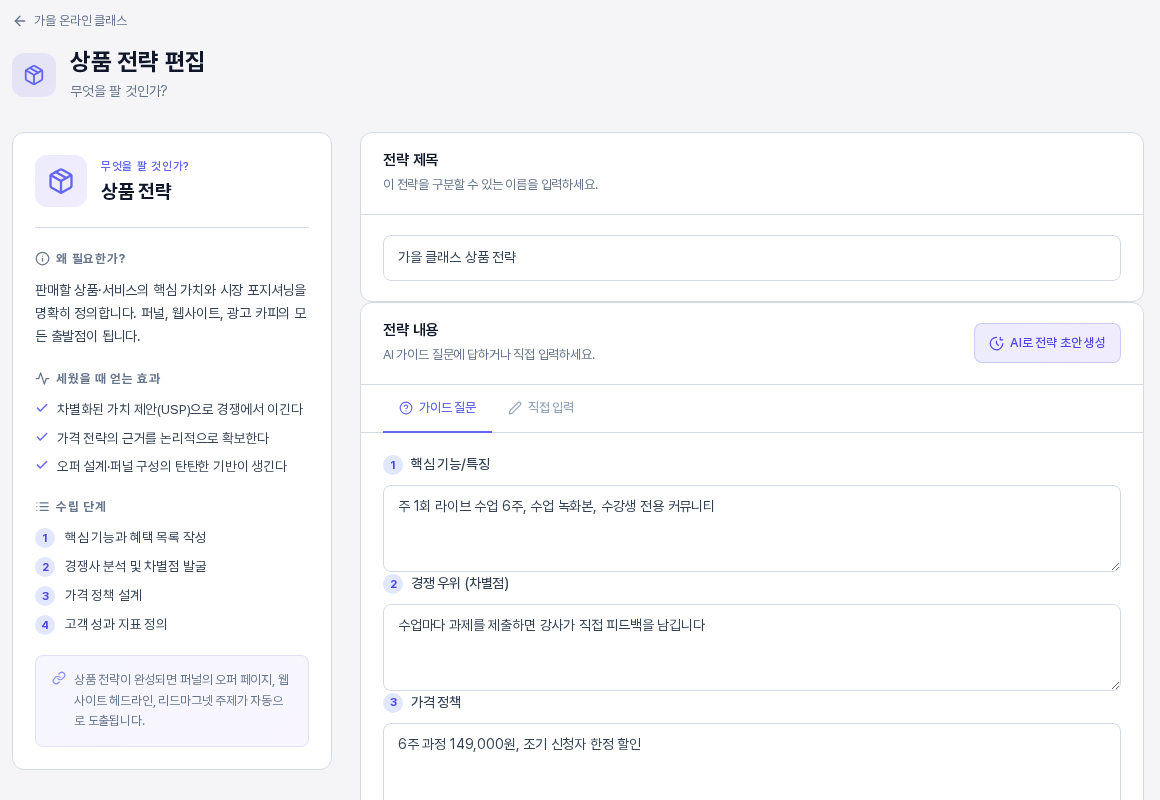
Task: Click the 가격 정책 question label
Action: click(x=436, y=702)
